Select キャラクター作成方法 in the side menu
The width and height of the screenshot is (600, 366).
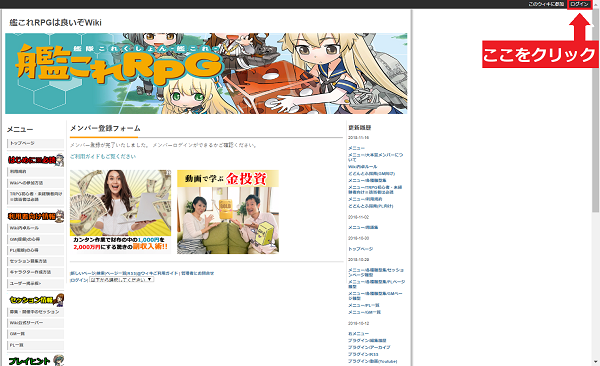tap(35, 272)
